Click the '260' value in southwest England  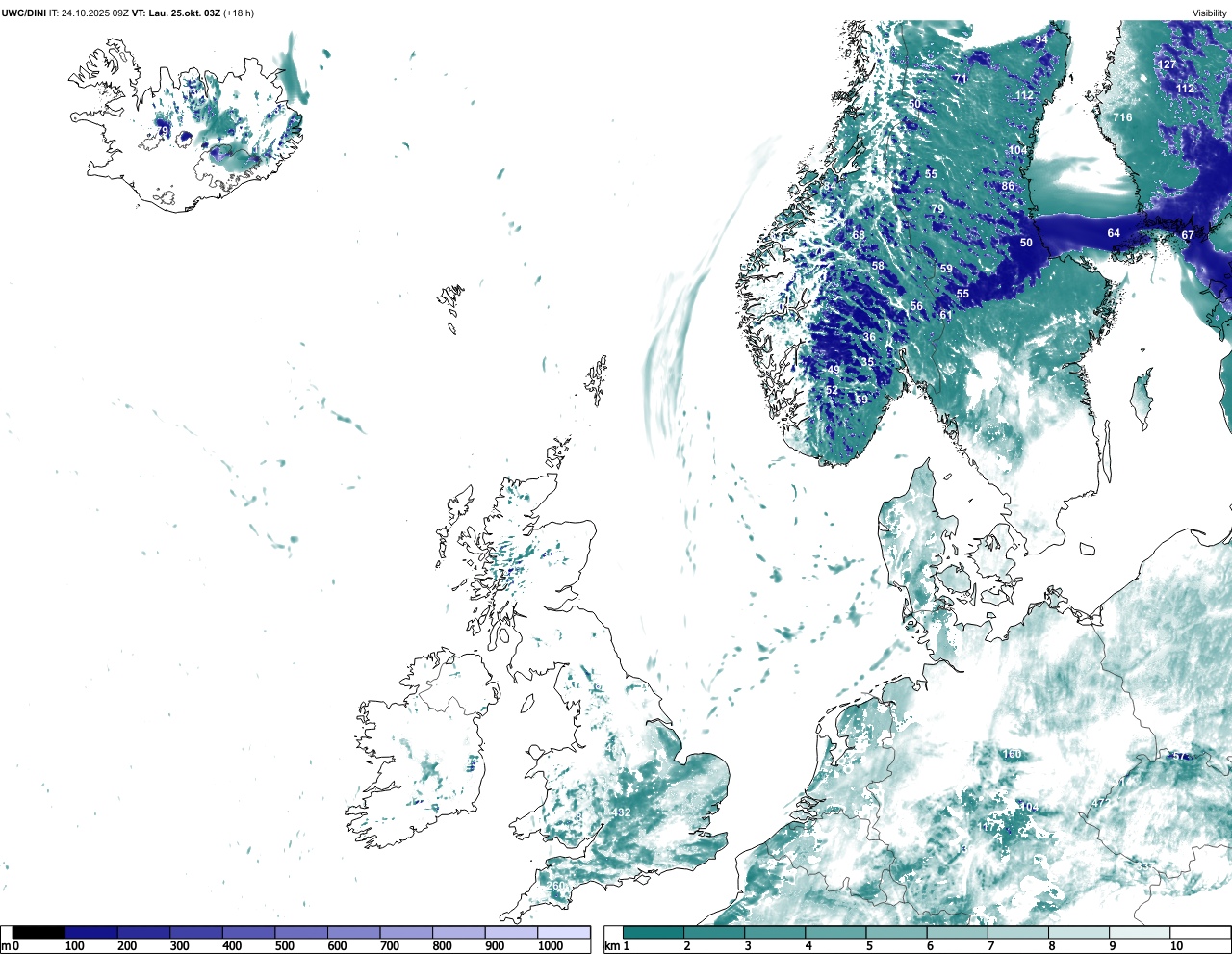pos(556,886)
